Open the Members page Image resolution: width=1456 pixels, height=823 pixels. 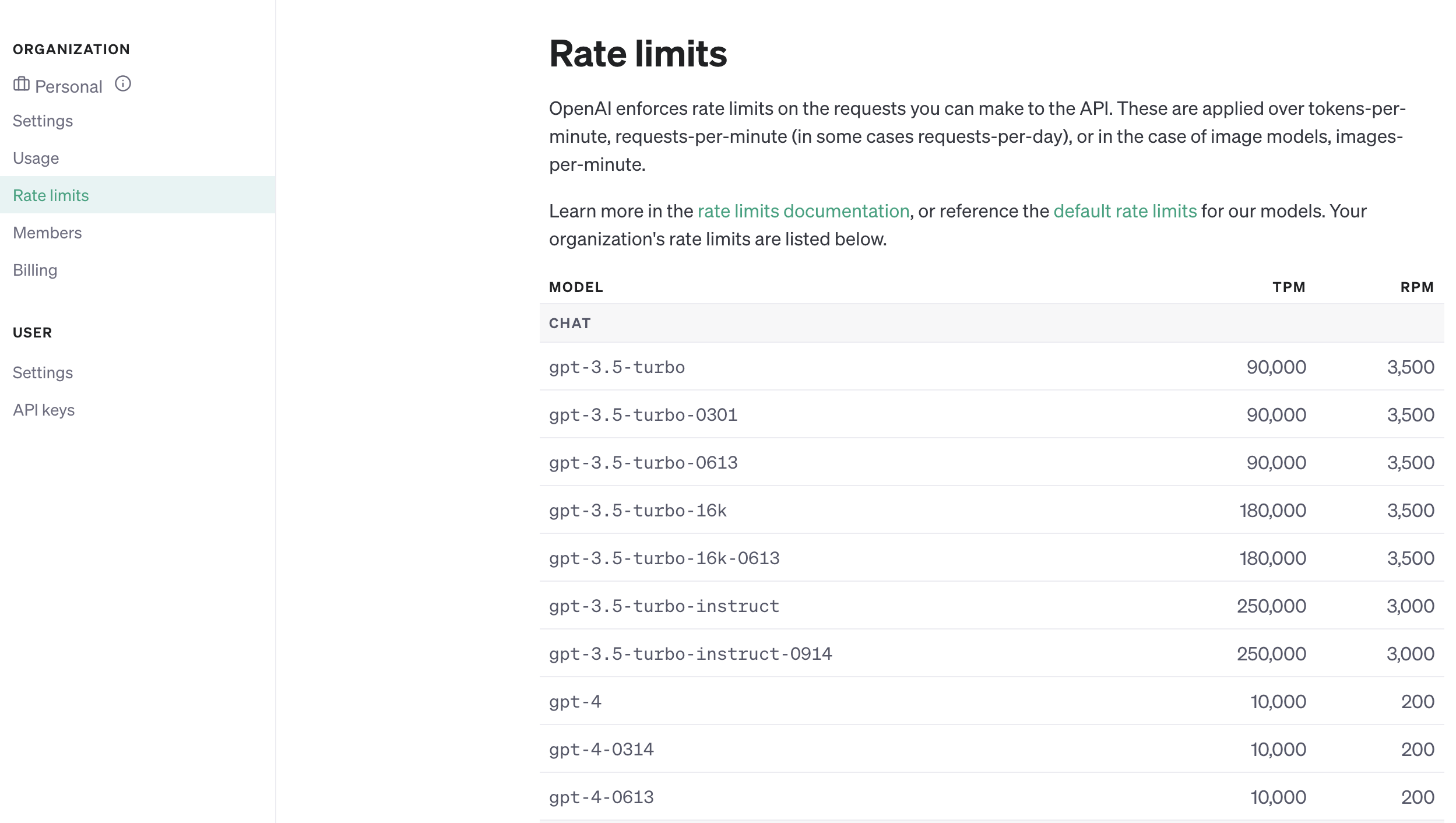click(x=47, y=233)
